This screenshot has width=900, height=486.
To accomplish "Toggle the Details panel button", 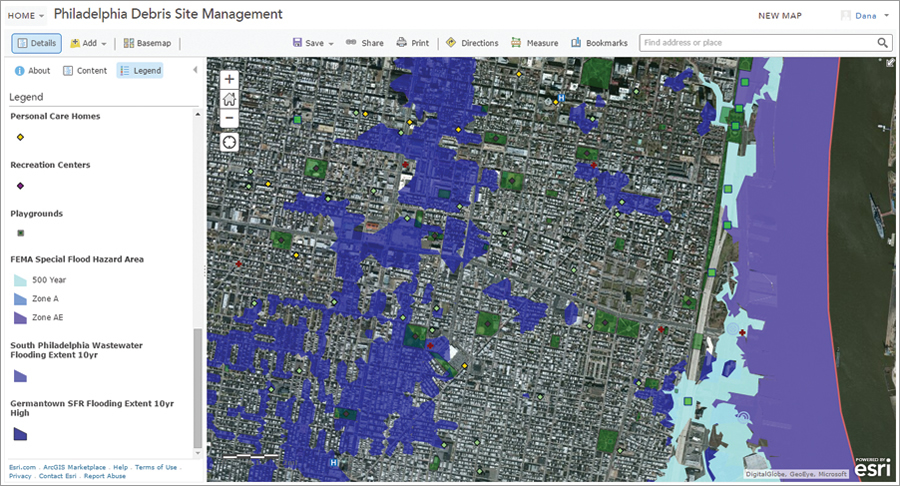I will click(x=37, y=43).
